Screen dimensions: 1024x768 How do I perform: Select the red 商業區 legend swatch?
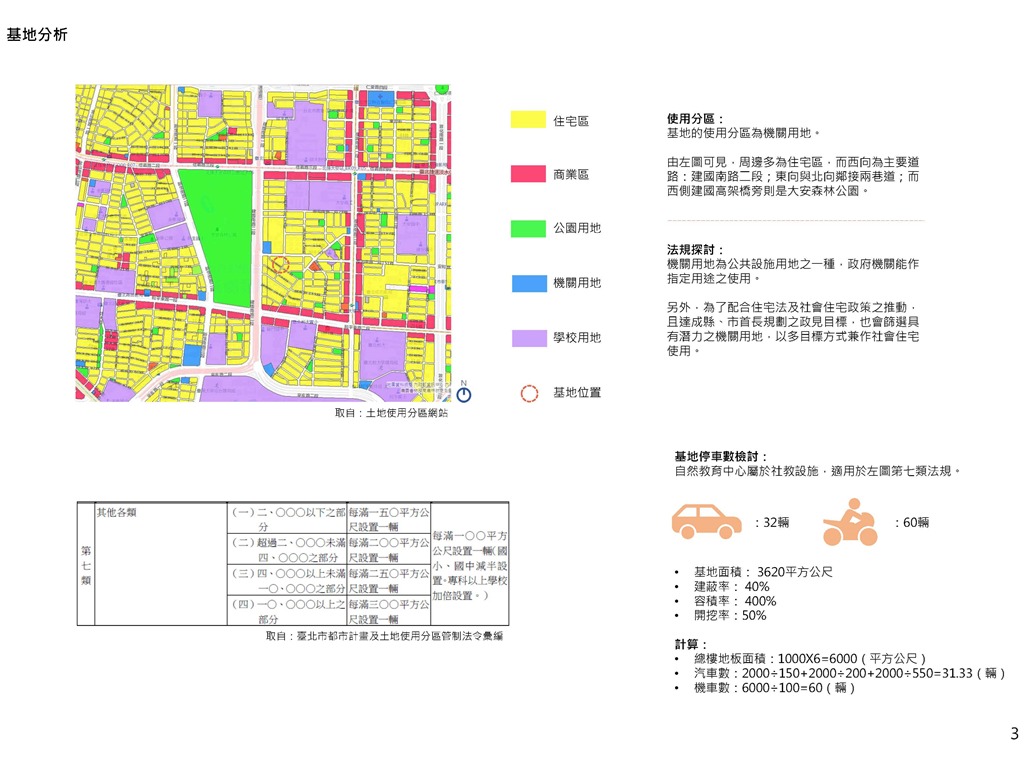(528, 174)
